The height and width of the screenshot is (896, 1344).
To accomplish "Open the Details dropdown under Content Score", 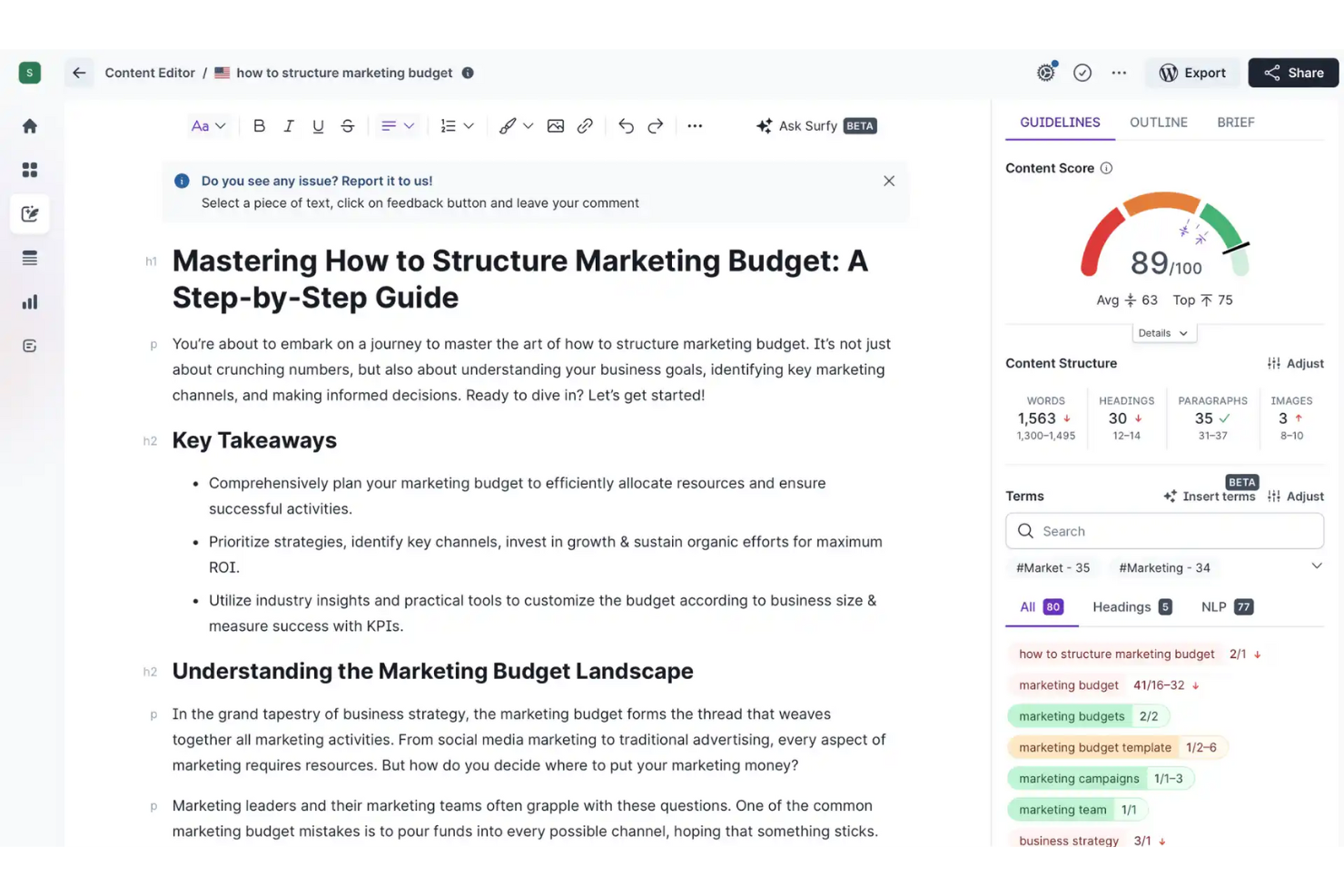I will coord(1163,332).
